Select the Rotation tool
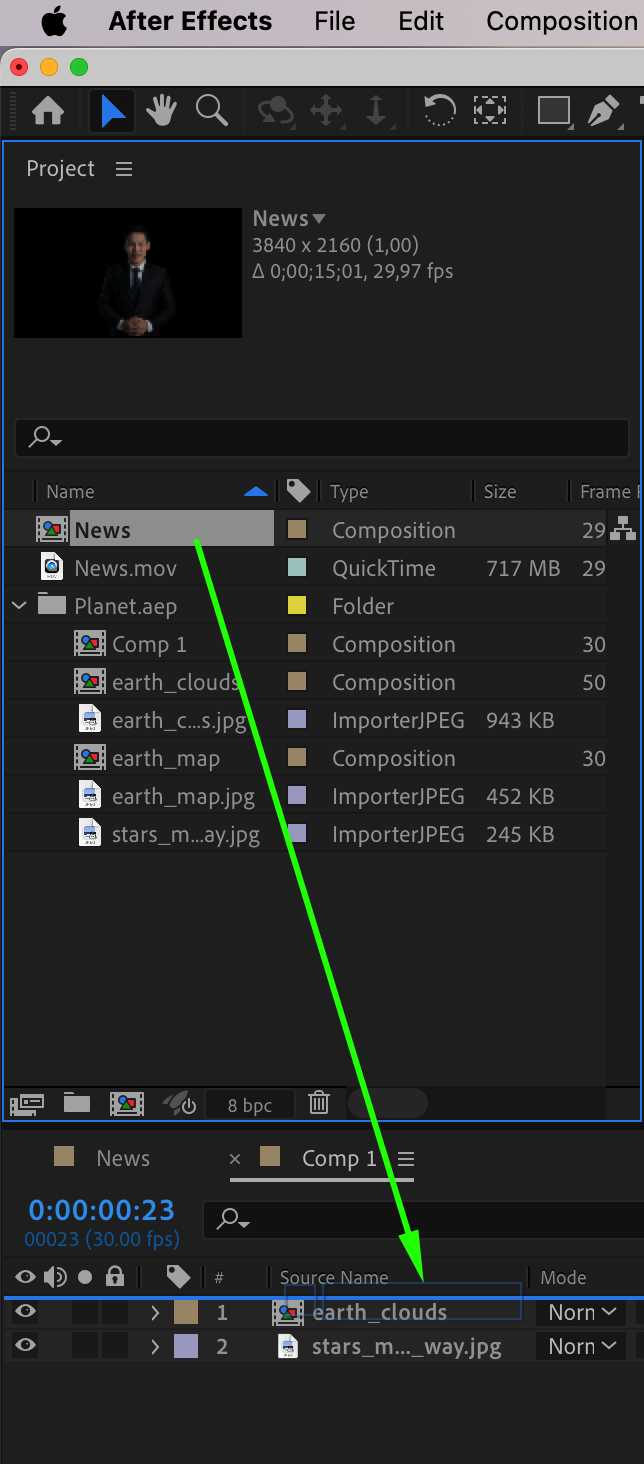644x1464 pixels. click(x=439, y=111)
